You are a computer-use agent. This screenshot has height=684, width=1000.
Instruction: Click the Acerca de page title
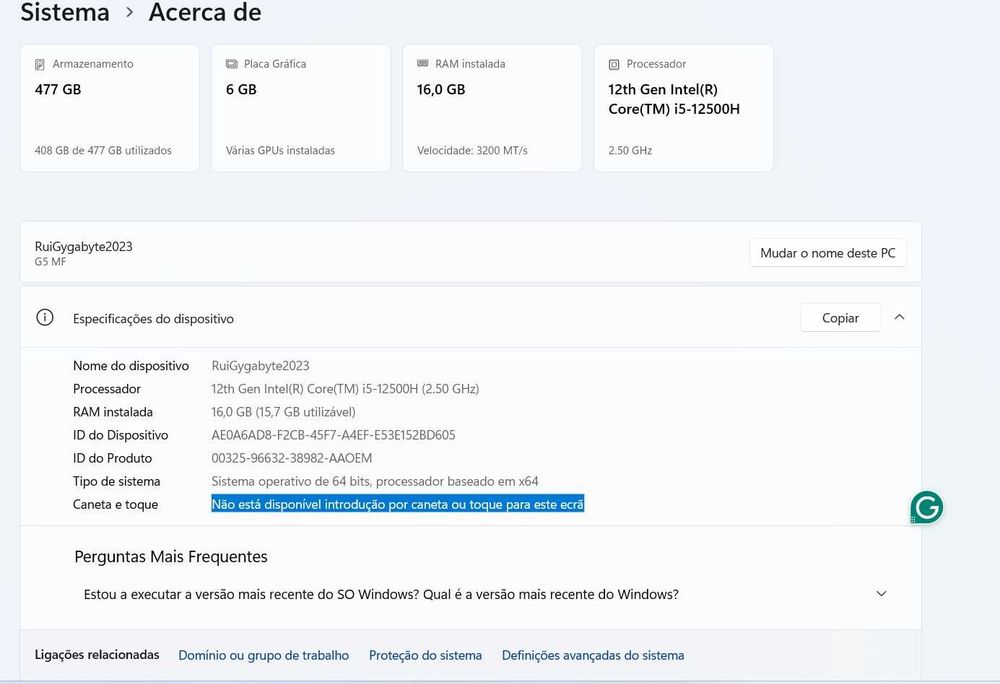click(x=205, y=12)
